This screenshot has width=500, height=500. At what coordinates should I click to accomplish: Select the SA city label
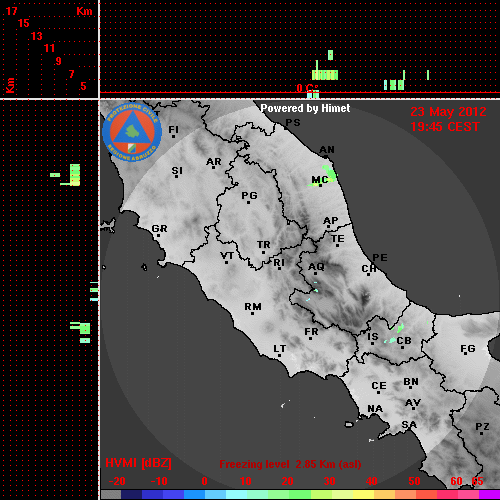click(409, 425)
